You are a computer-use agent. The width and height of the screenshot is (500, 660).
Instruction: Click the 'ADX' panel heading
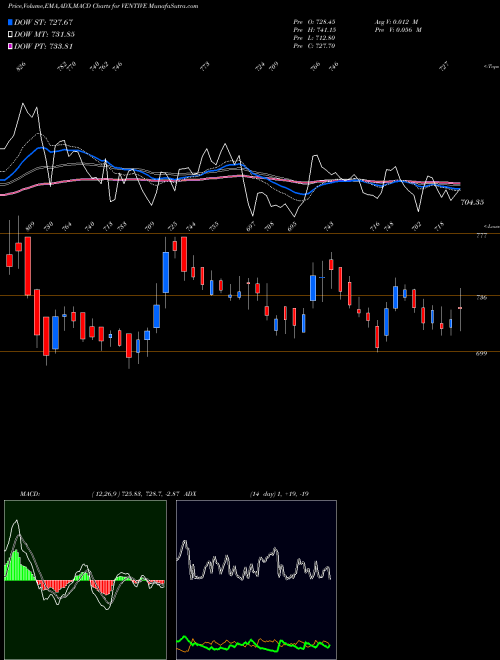coord(190,494)
